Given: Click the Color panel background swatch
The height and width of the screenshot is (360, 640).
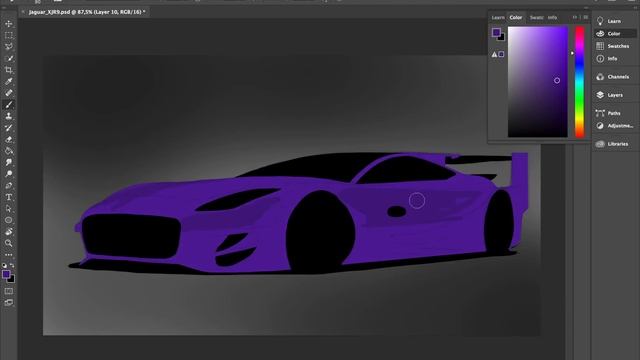Looking at the screenshot, I should 502,38.
